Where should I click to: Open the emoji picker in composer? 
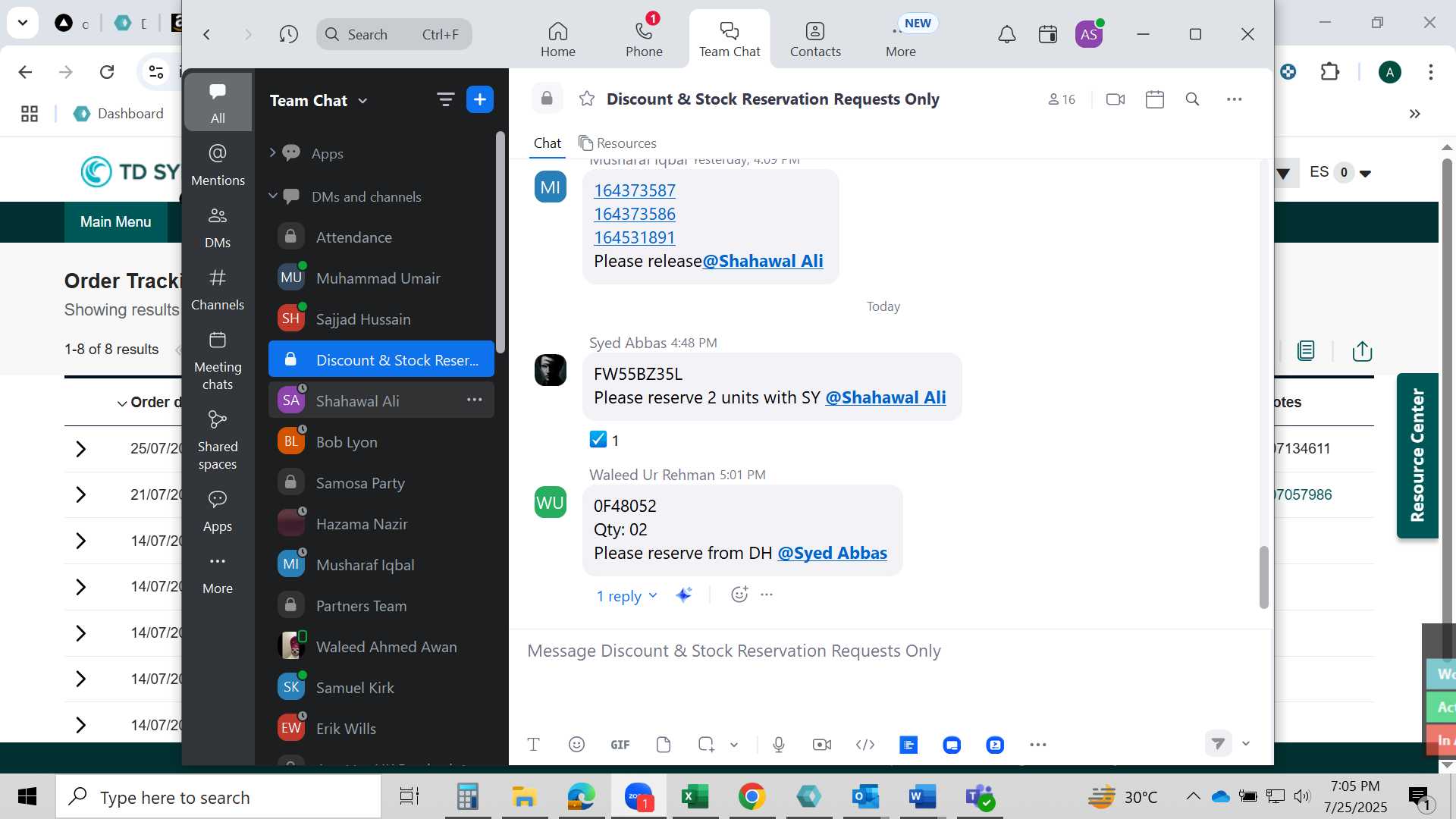pyautogui.click(x=576, y=745)
